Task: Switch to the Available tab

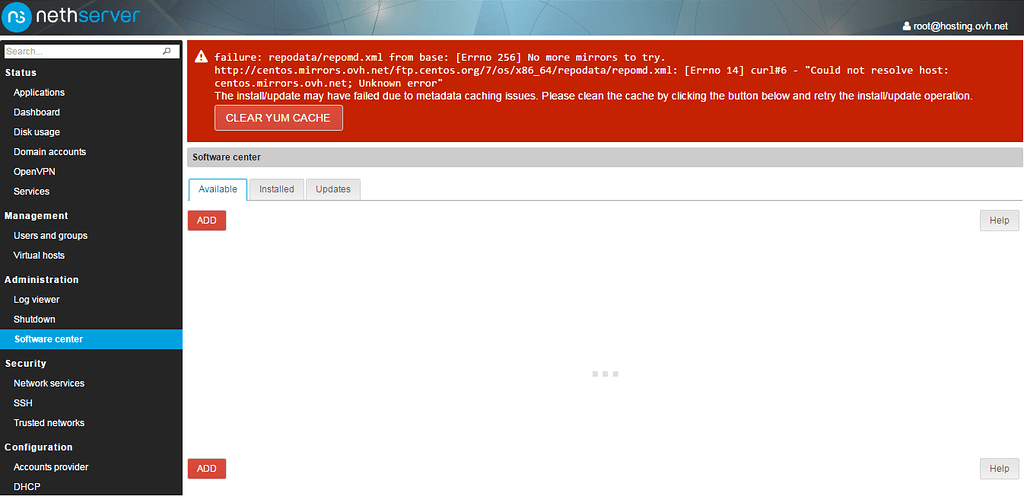Action: pyautogui.click(x=217, y=189)
